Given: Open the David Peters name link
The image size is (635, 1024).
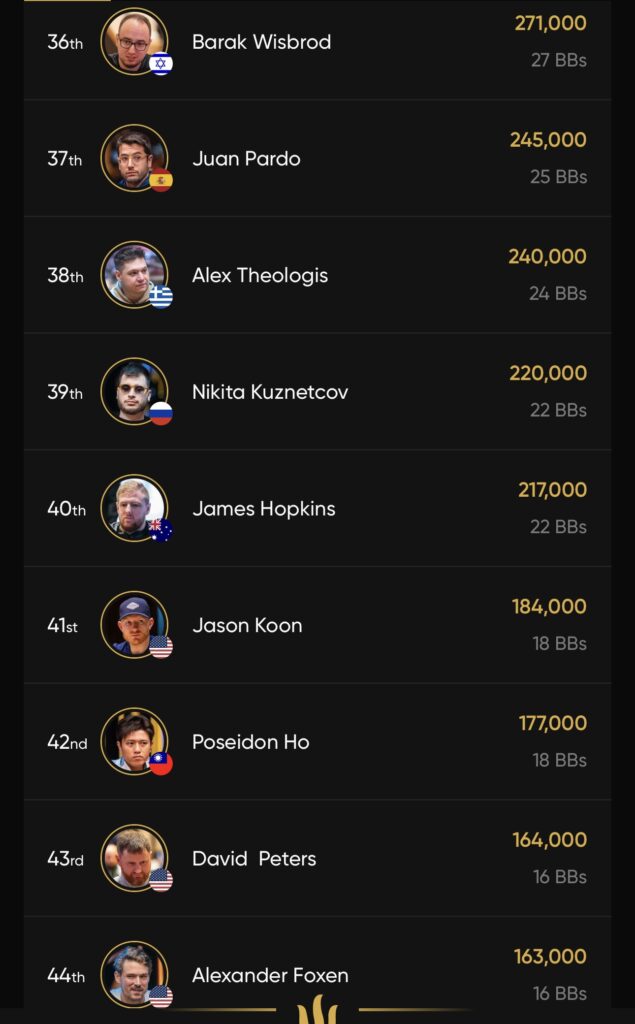Looking at the screenshot, I should point(254,859).
